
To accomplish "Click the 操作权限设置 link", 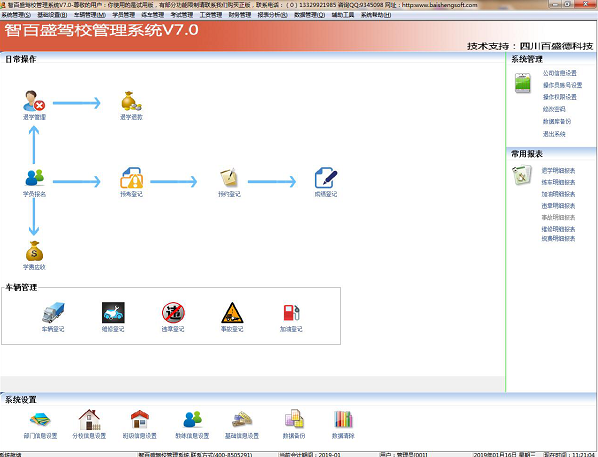I will click(x=559, y=97).
